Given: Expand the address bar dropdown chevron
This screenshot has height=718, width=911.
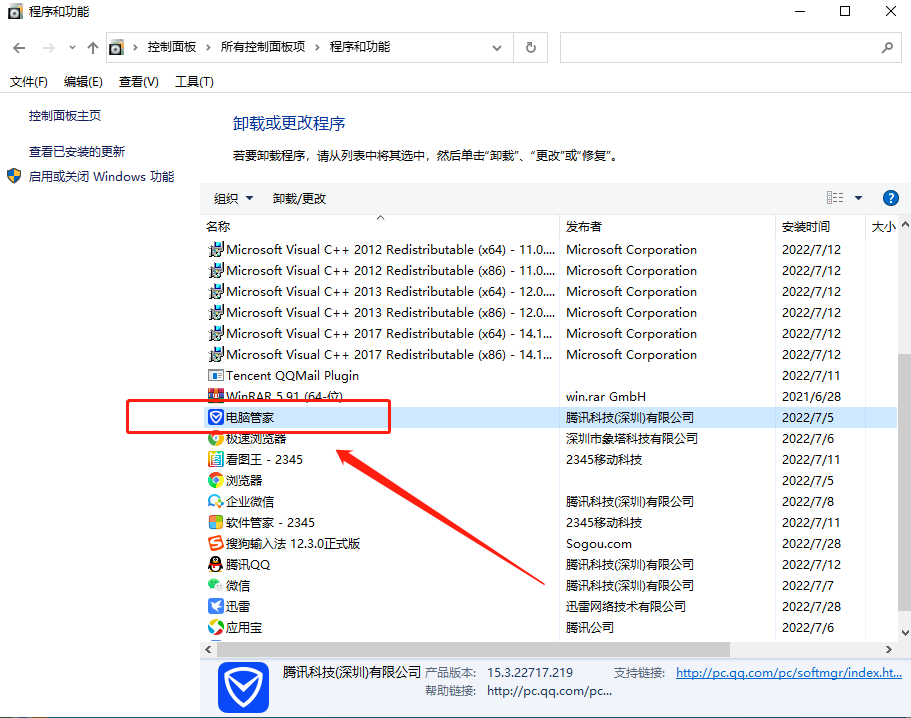Looking at the screenshot, I should point(496,47).
